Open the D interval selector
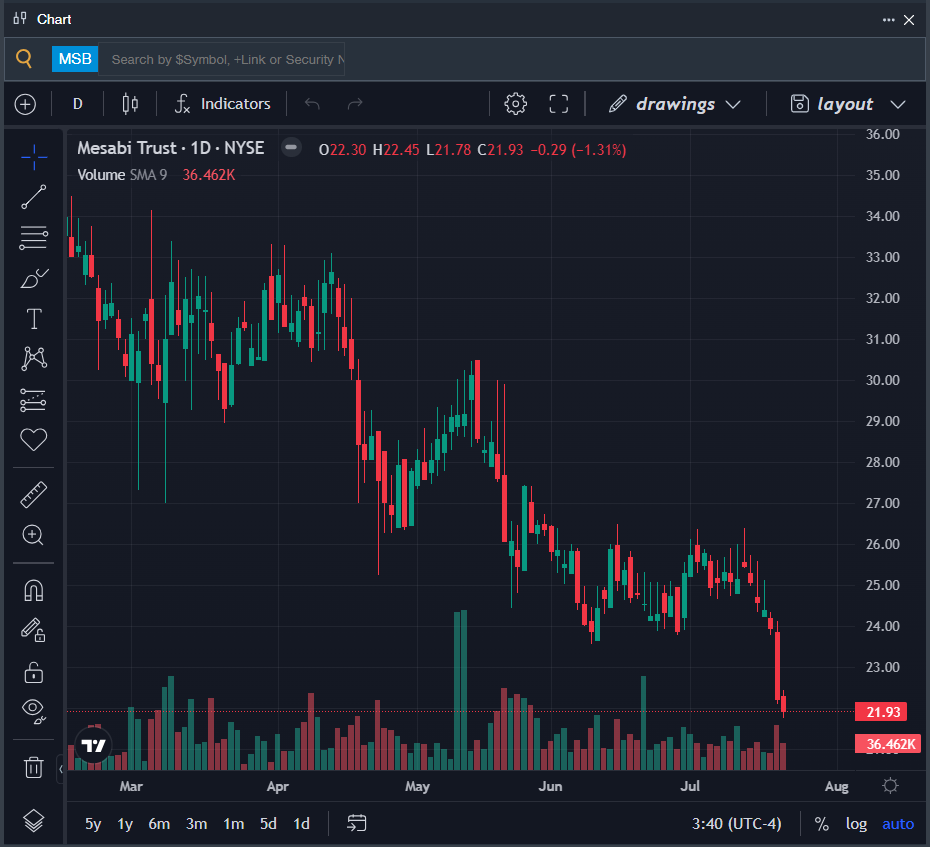 click(x=77, y=104)
